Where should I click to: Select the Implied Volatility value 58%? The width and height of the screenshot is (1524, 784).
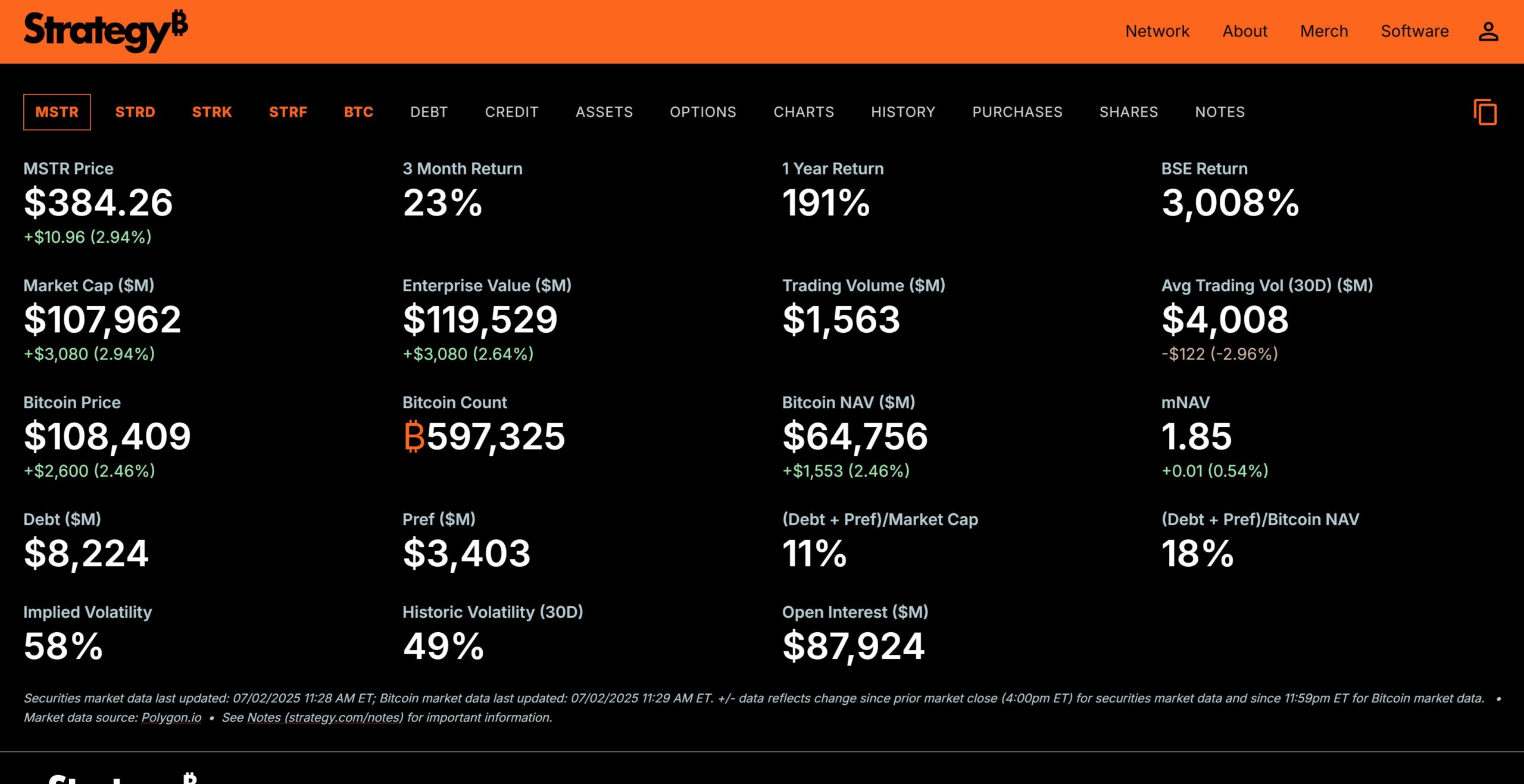tap(63, 646)
